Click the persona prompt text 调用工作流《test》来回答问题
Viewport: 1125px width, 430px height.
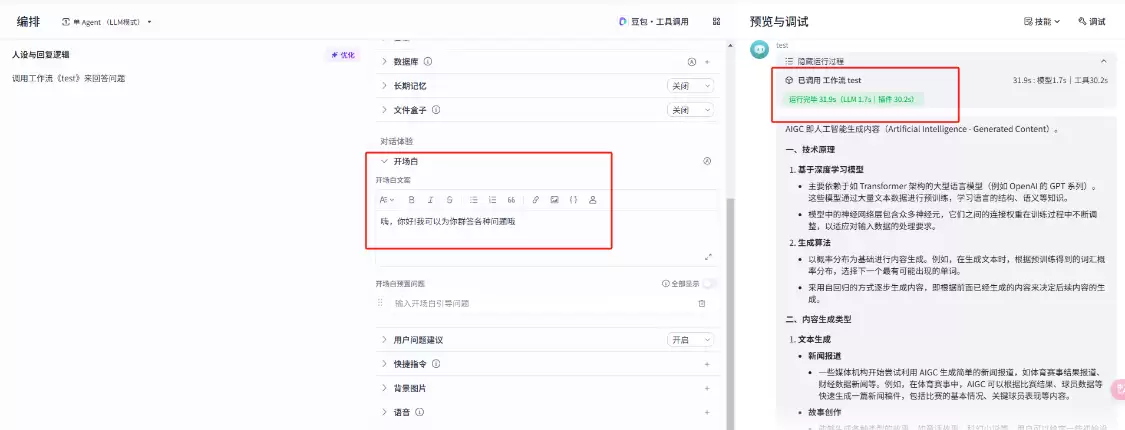pyautogui.click(x=69, y=78)
